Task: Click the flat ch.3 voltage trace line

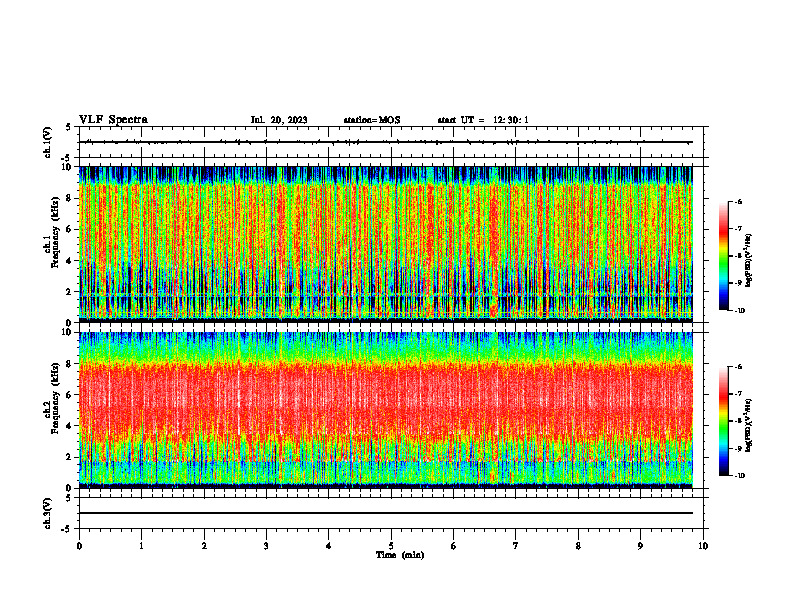Action: tap(386, 513)
